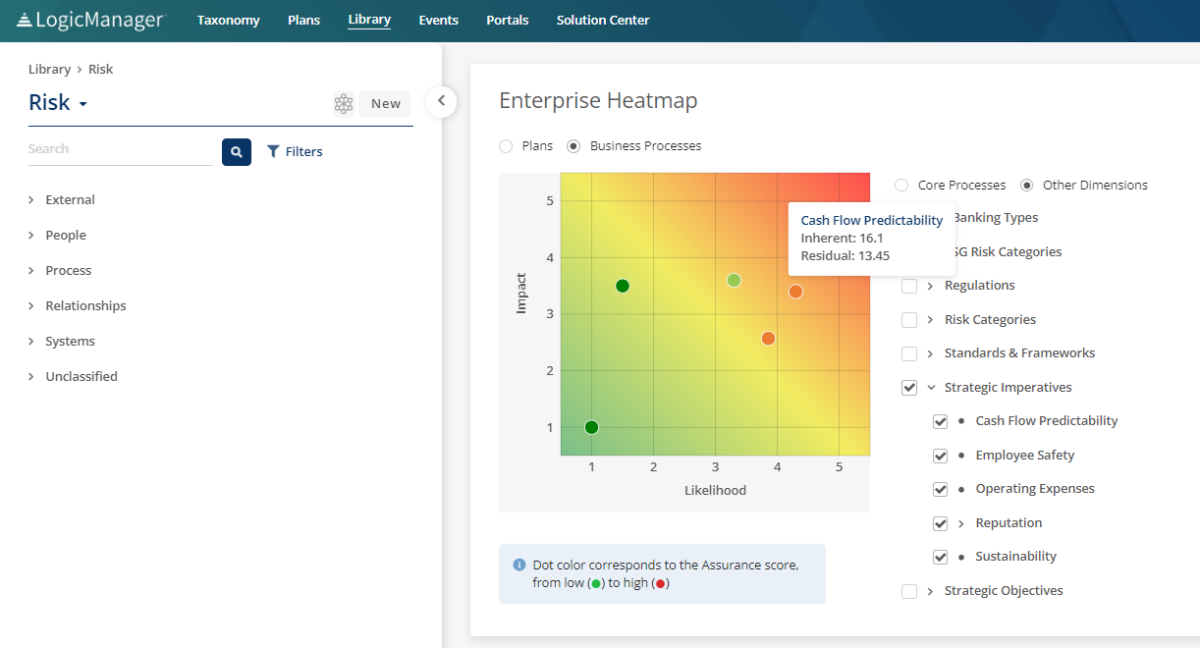Click the atom-shaped icon beside New
Screen dimensions: 1200x648
[344, 104]
